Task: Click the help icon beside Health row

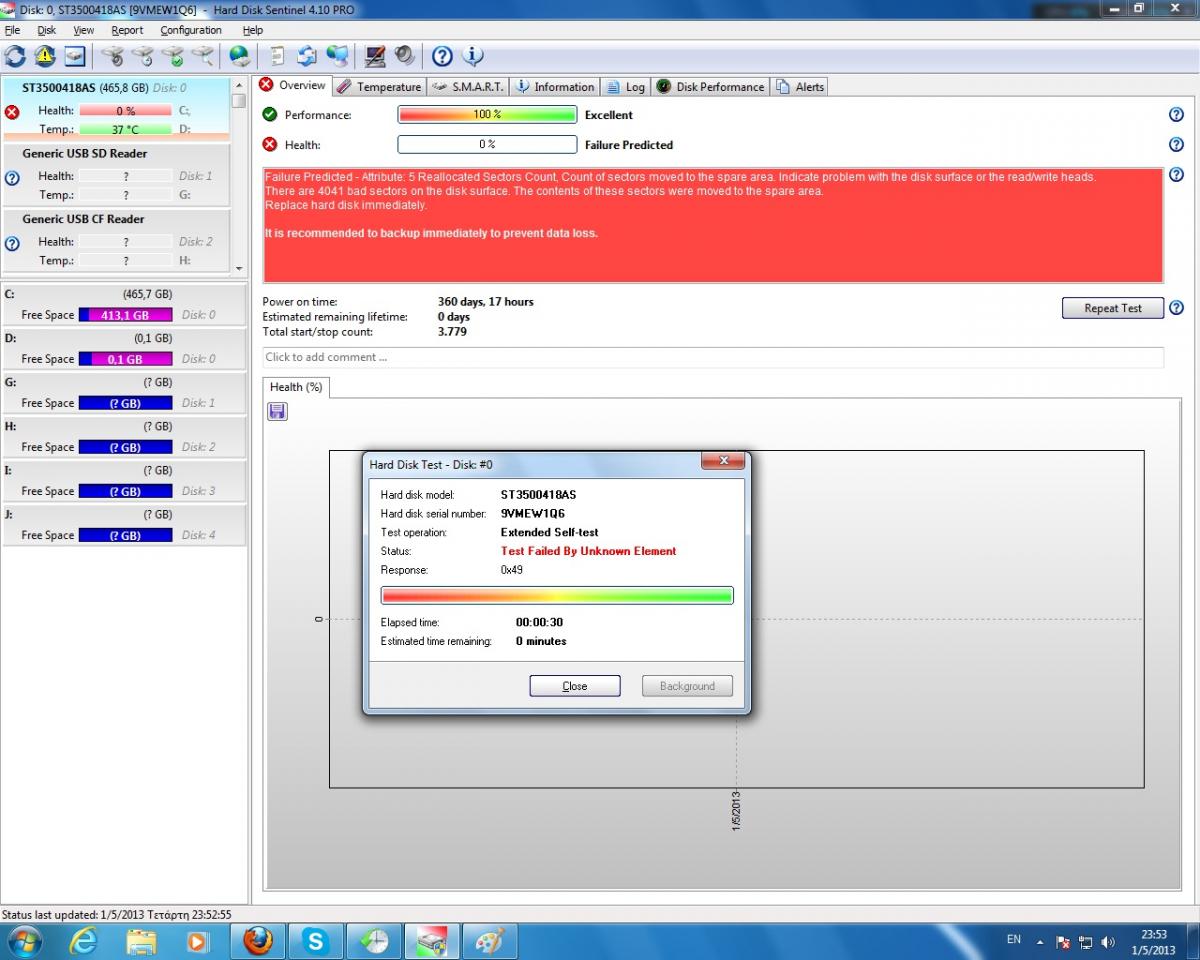Action: 1176,145
